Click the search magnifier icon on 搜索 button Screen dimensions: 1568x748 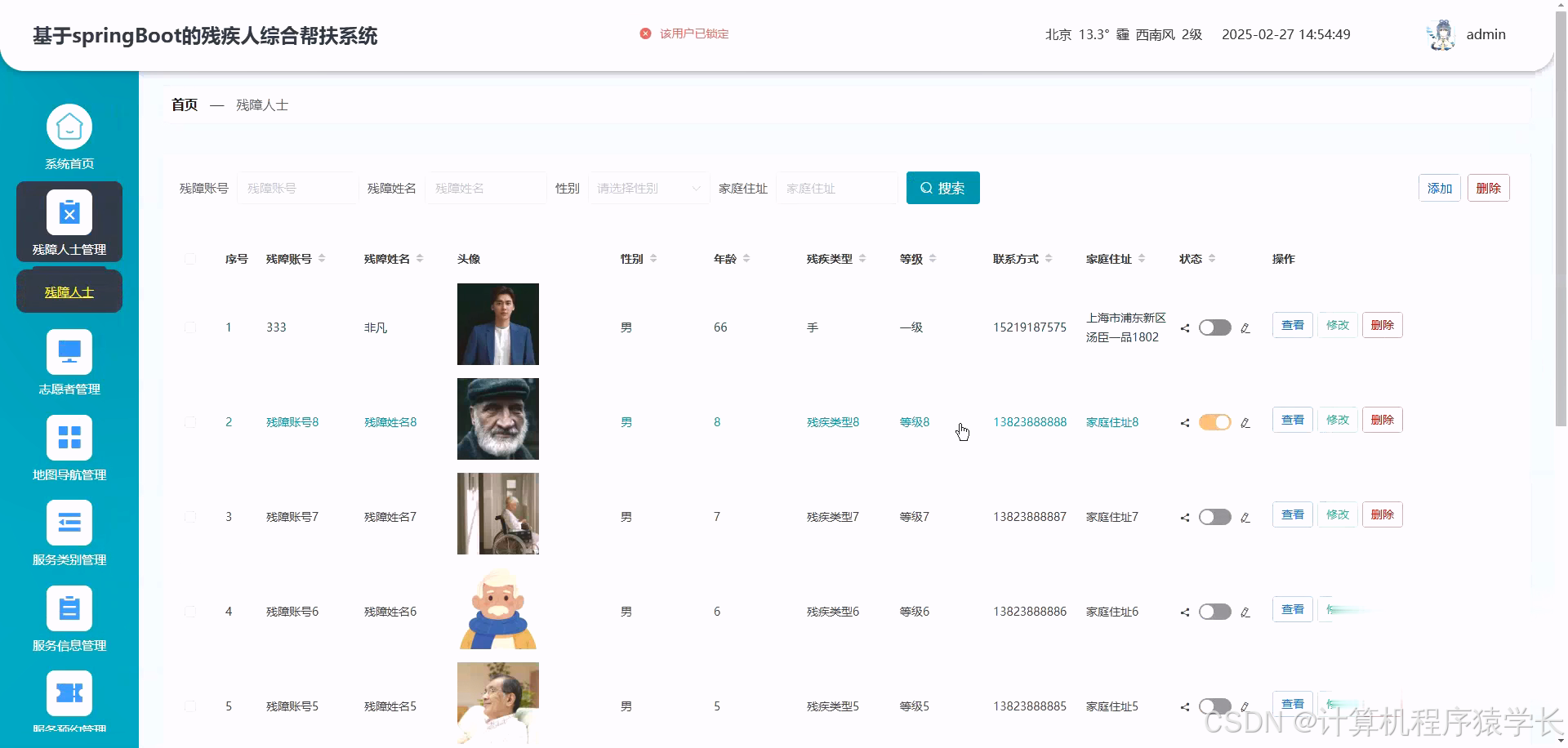[926, 187]
